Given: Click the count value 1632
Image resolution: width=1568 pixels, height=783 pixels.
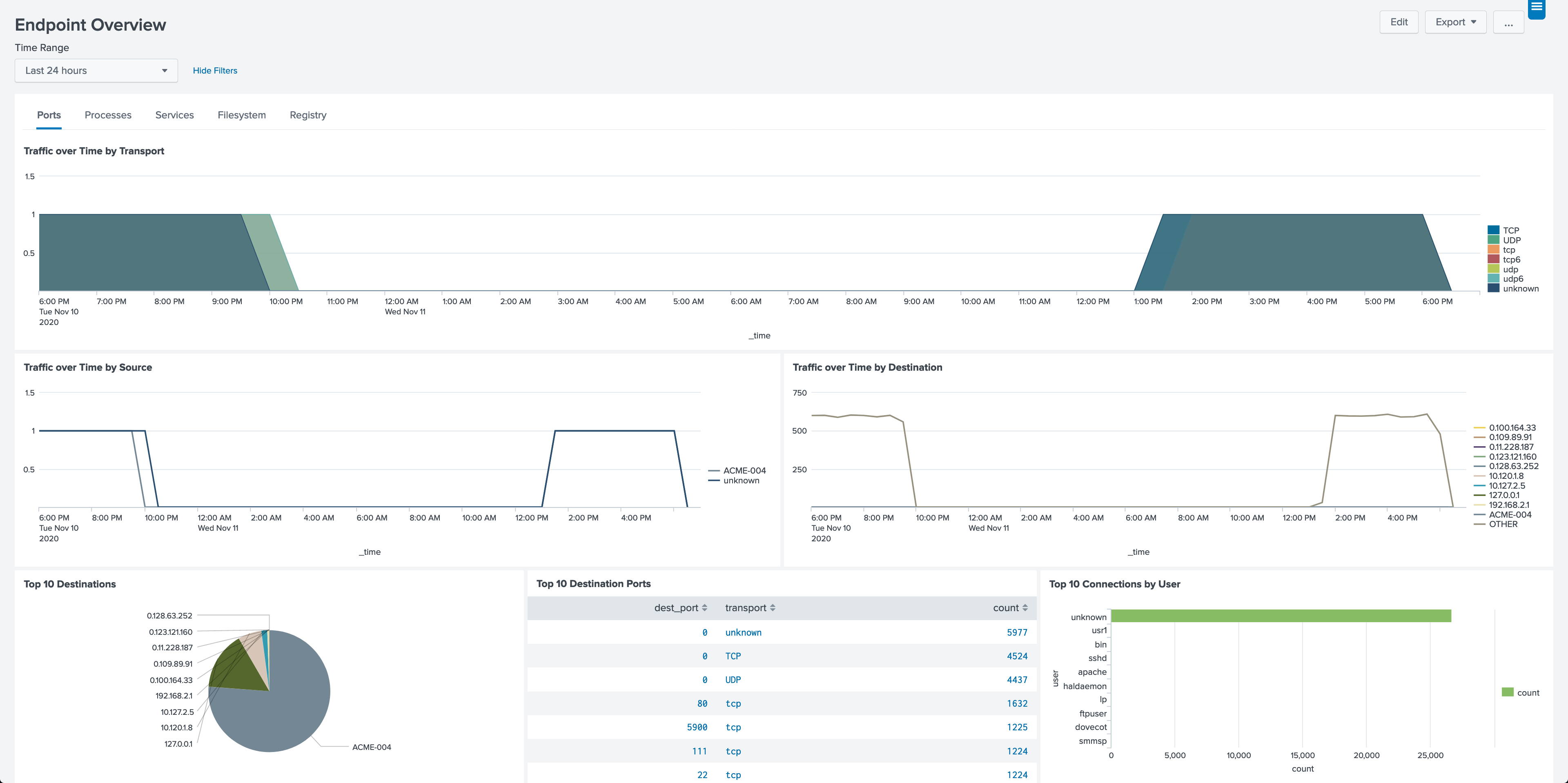Looking at the screenshot, I should pos(1017,704).
